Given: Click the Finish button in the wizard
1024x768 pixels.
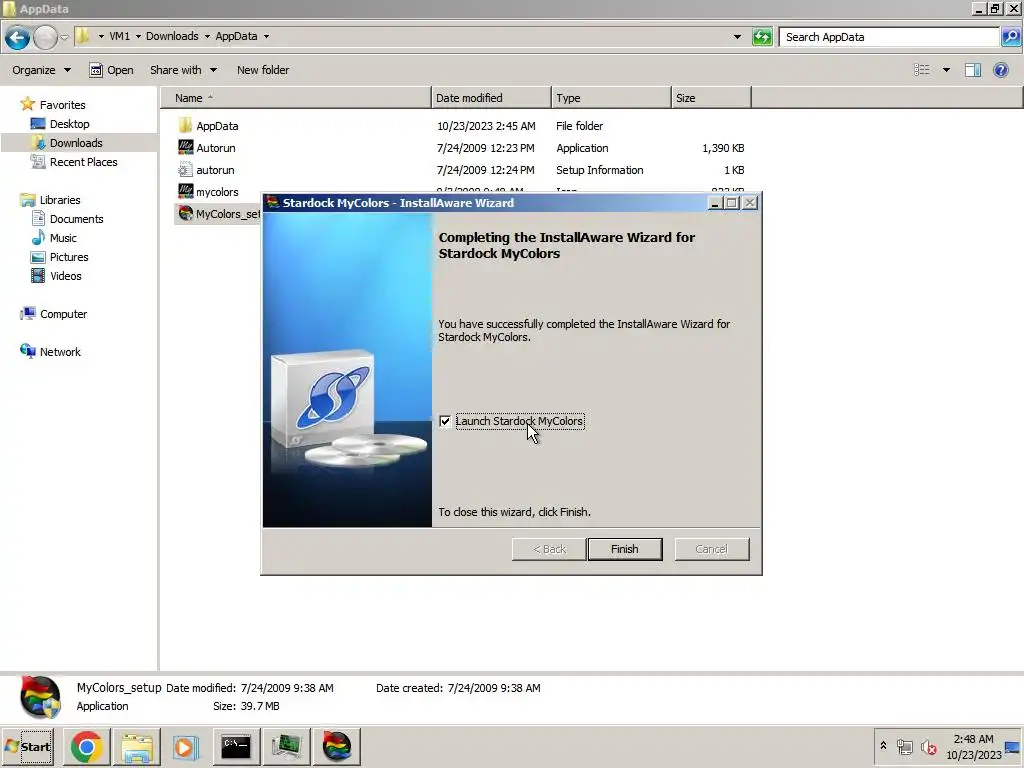Looking at the screenshot, I should 625,549.
